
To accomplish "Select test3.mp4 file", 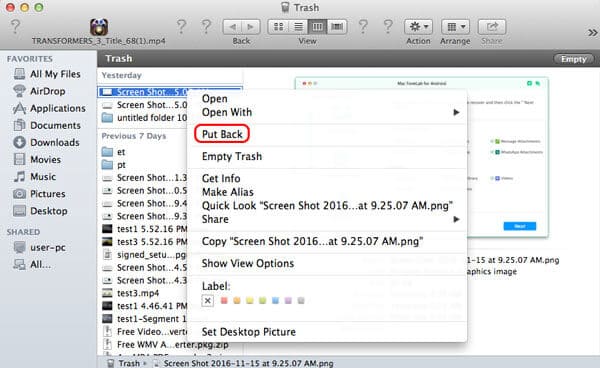I will tap(131, 293).
